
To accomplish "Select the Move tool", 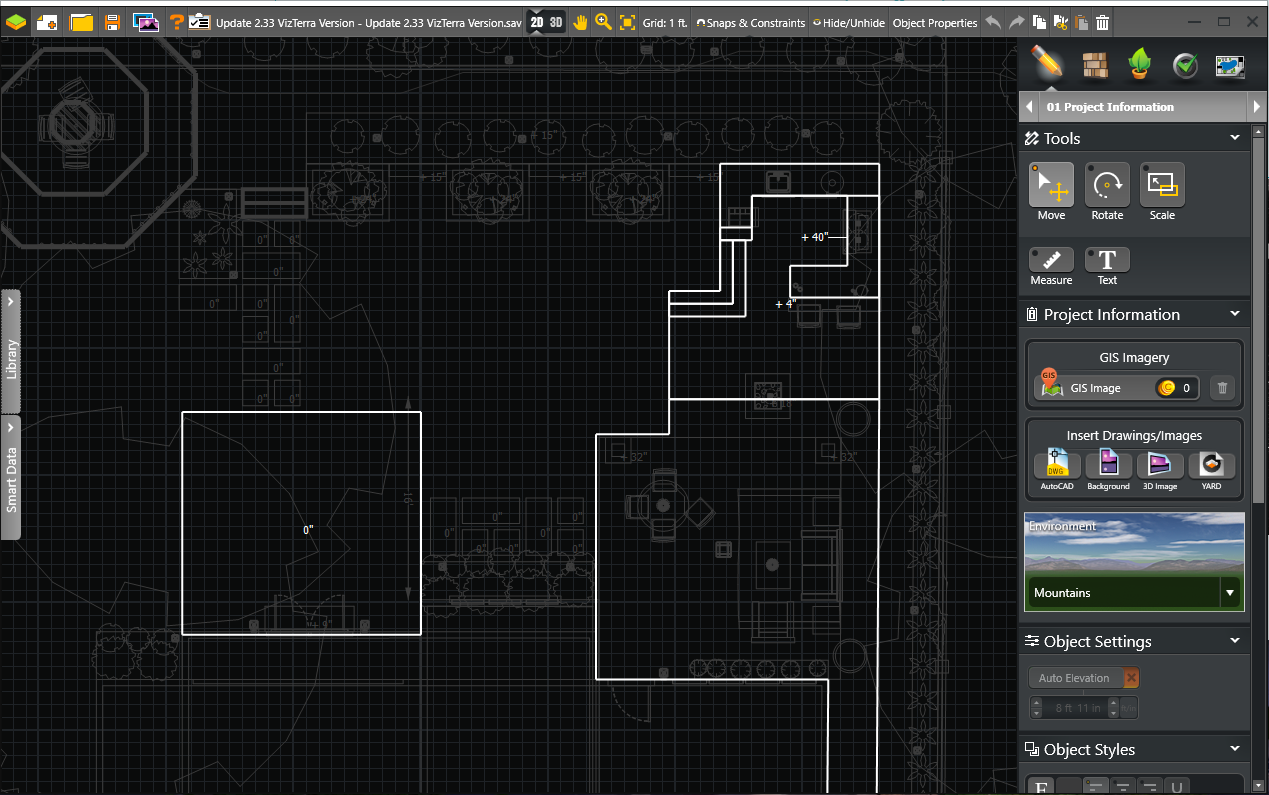I will [1051, 190].
